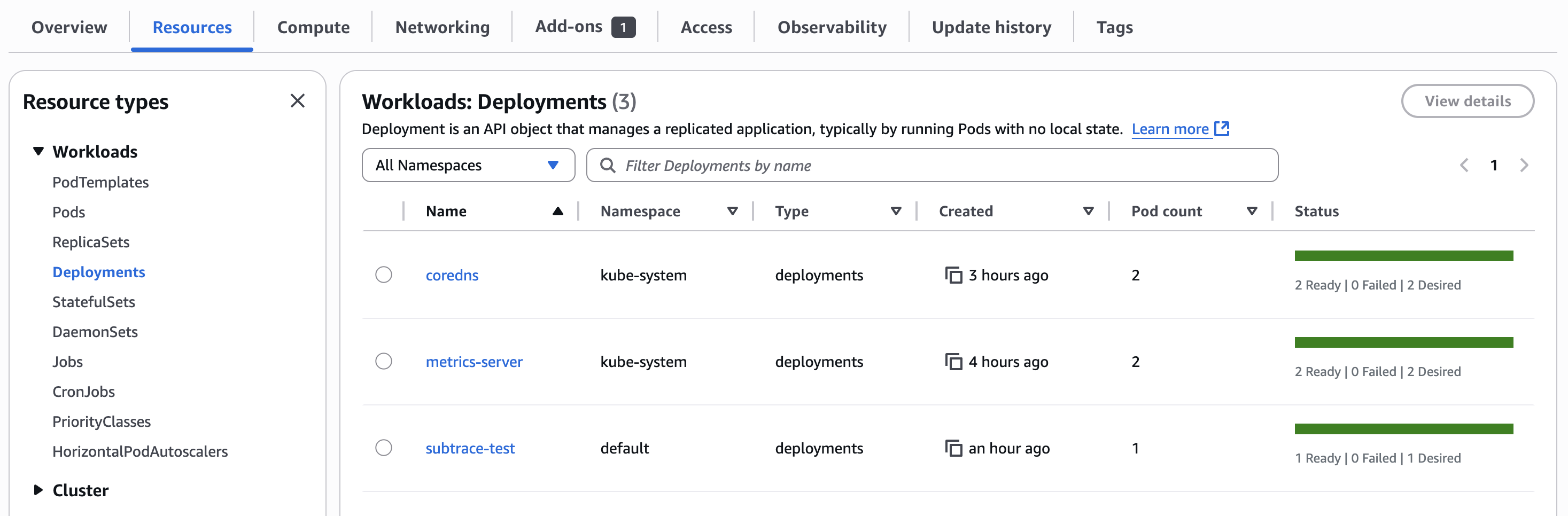Switch to the Resources tab
The image size is (1568, 516).
[192, 27]
